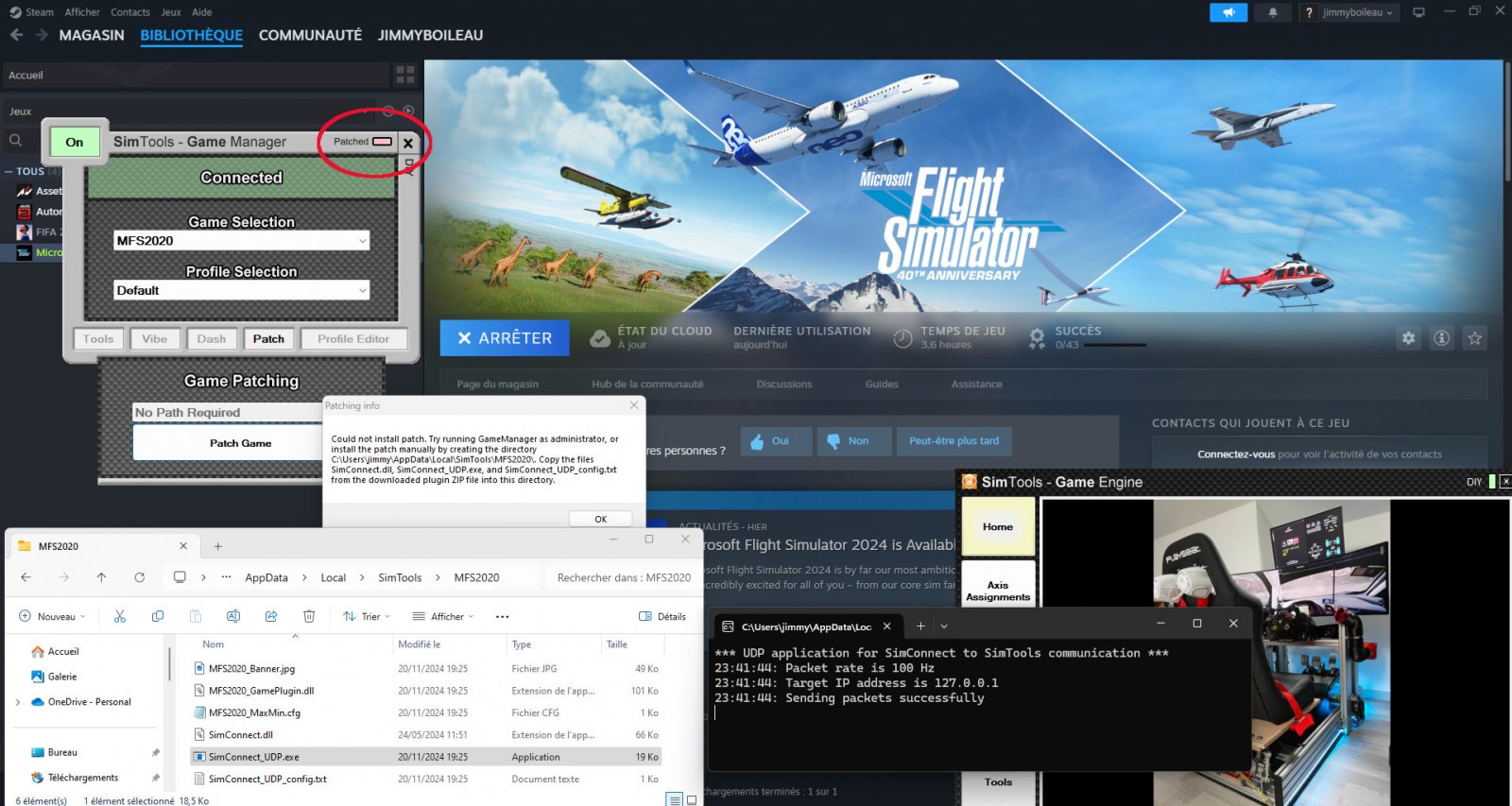Click the Steam library page scrollbar
This screenshot has width=1512, height=806.
tap(1506, 120)
